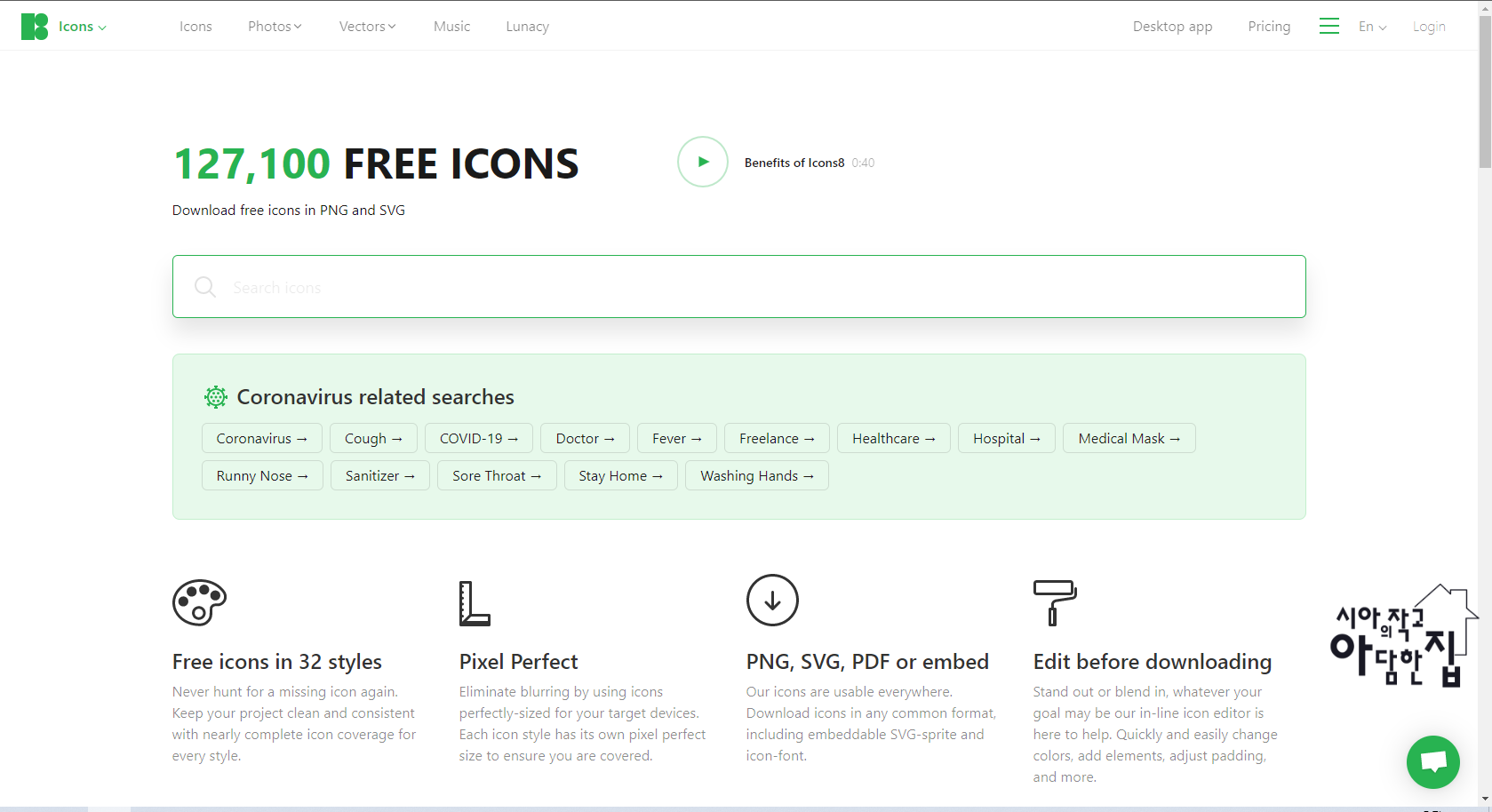
Task: Select the Freelance search tag
Action: coord(777,439)
